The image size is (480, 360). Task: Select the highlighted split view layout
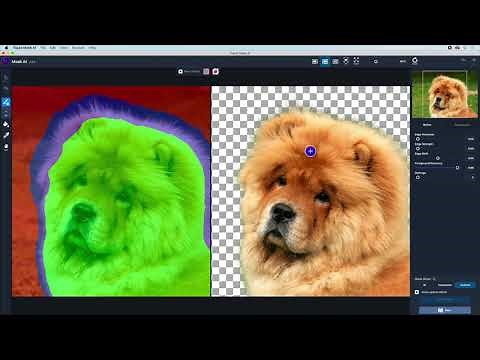tap(325, 61)
